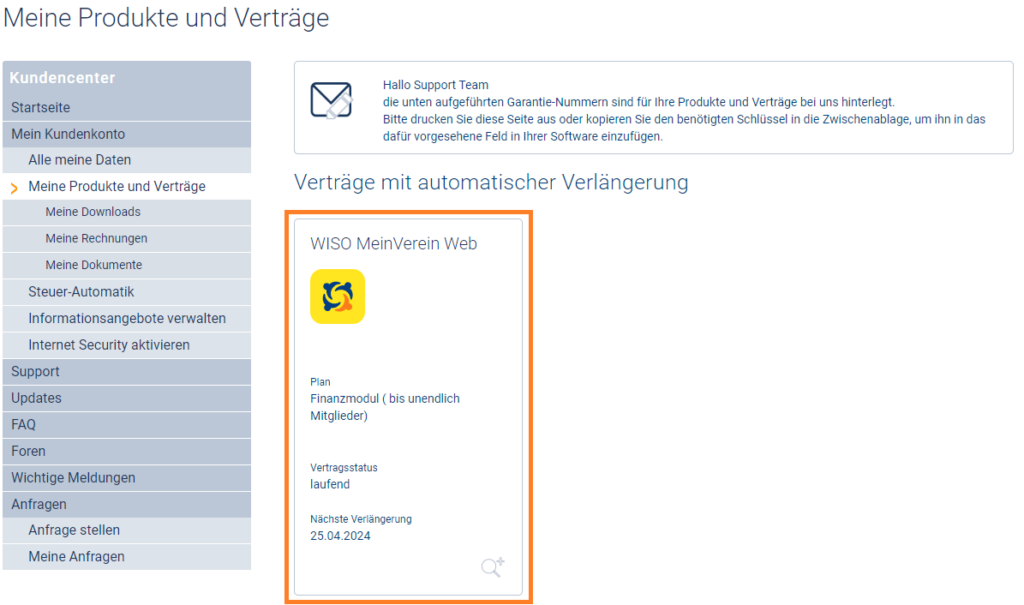1024x605 pixels.
Task: Select the Anfragen section
Action: point(127,504)
